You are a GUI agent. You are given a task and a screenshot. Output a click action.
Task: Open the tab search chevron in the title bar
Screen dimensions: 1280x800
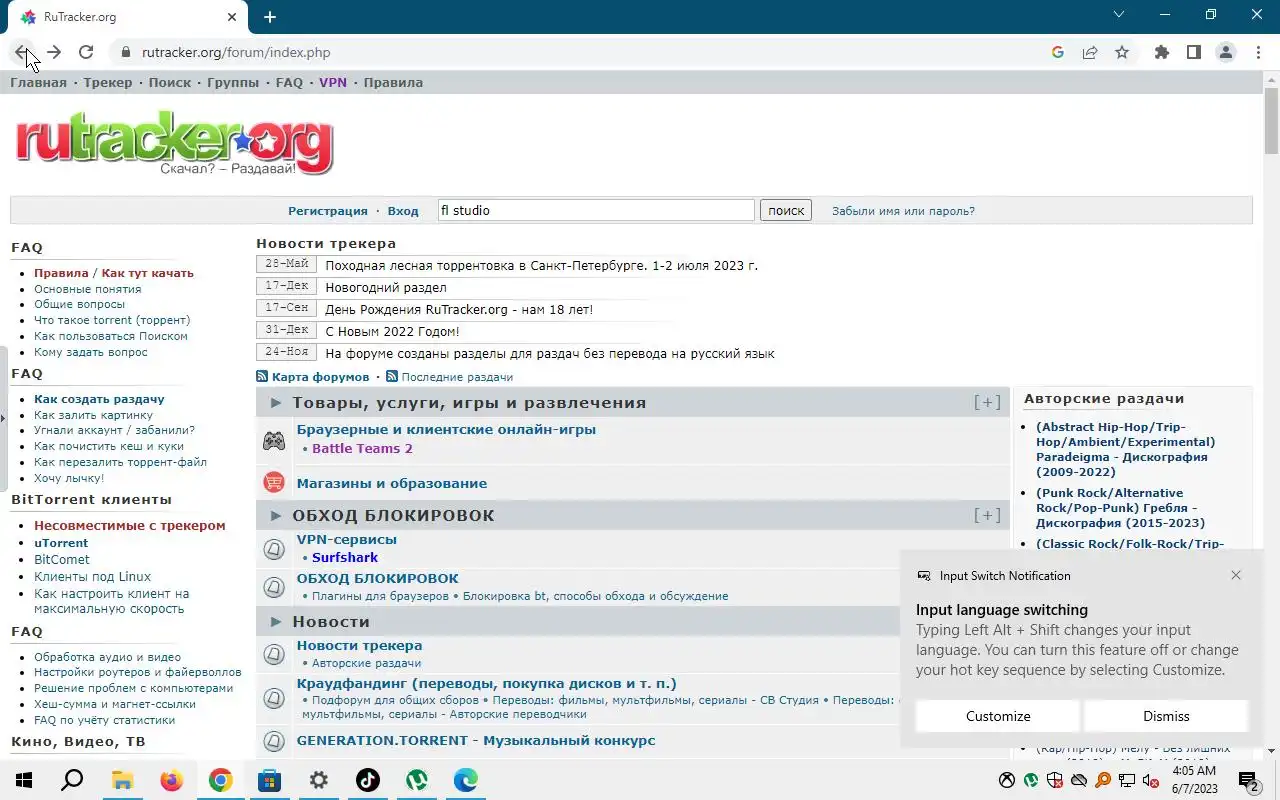1119,14
